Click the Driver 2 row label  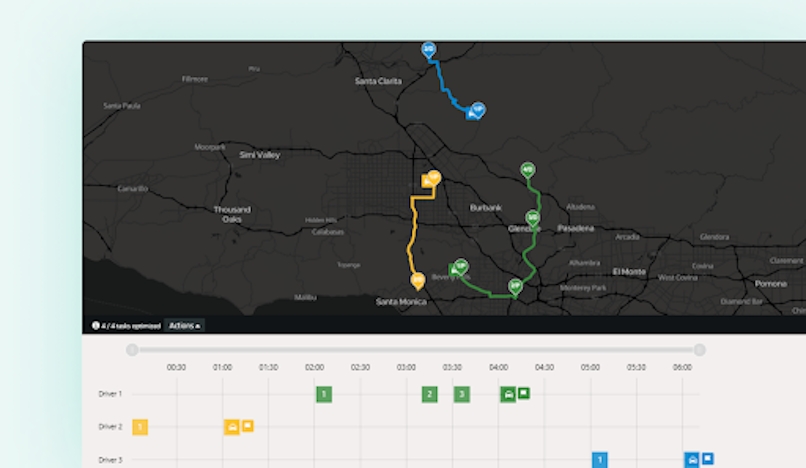110,427
